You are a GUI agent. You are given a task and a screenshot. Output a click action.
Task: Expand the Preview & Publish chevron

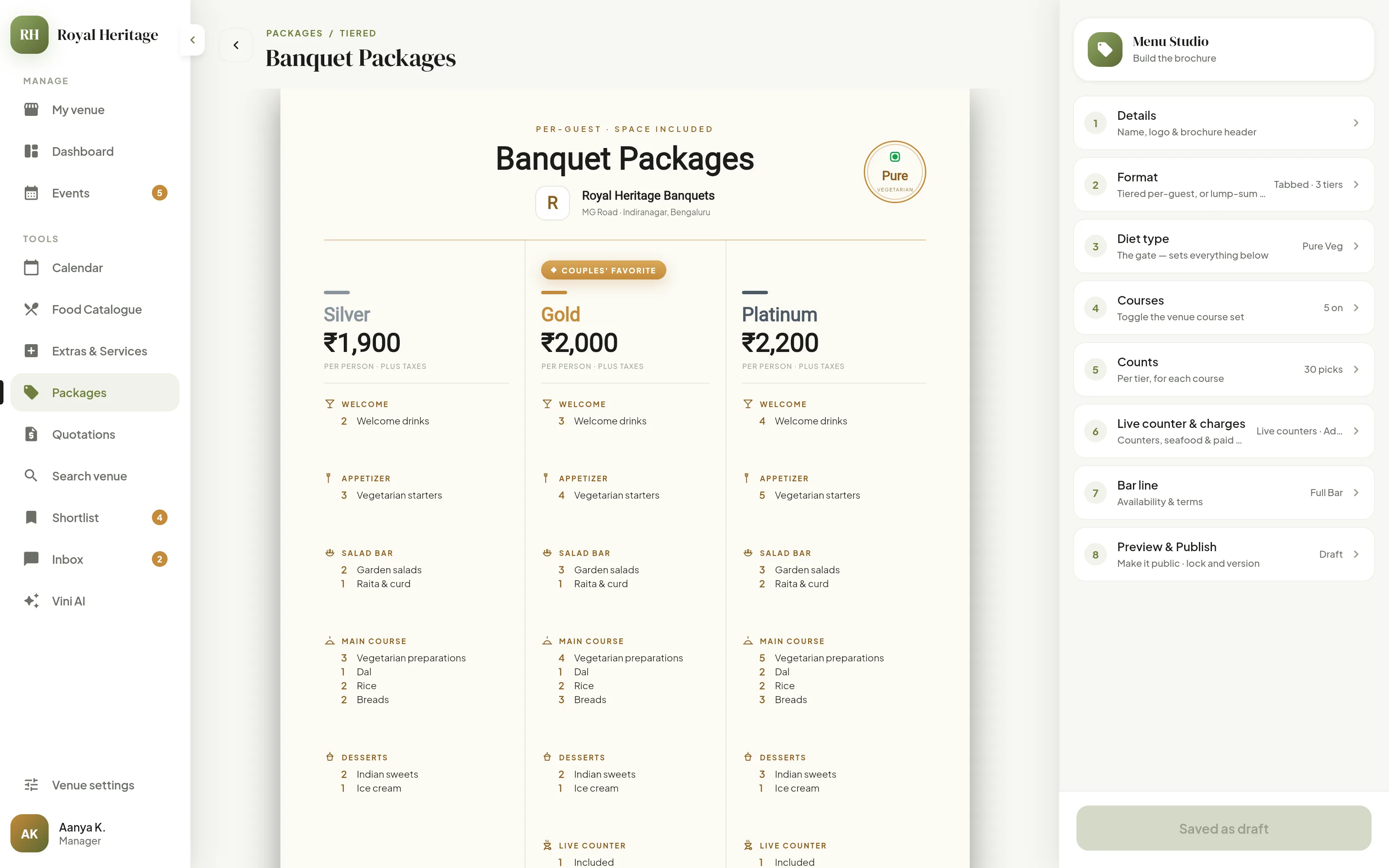1356,554
